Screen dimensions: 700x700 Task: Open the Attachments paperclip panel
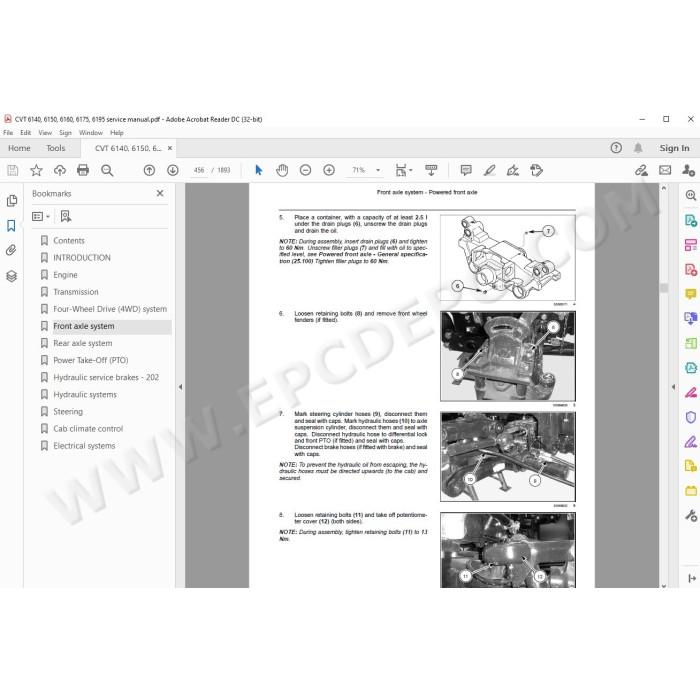[12, 250]
